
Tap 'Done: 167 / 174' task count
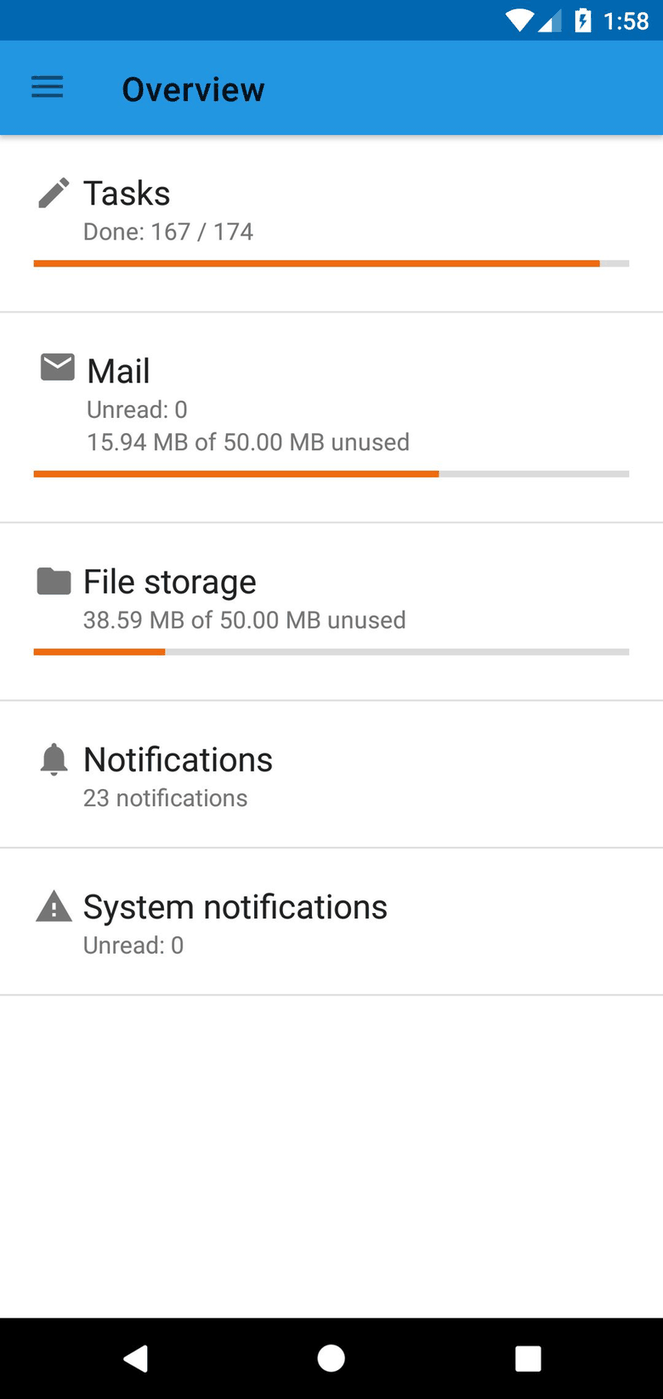tap(168, 232)
